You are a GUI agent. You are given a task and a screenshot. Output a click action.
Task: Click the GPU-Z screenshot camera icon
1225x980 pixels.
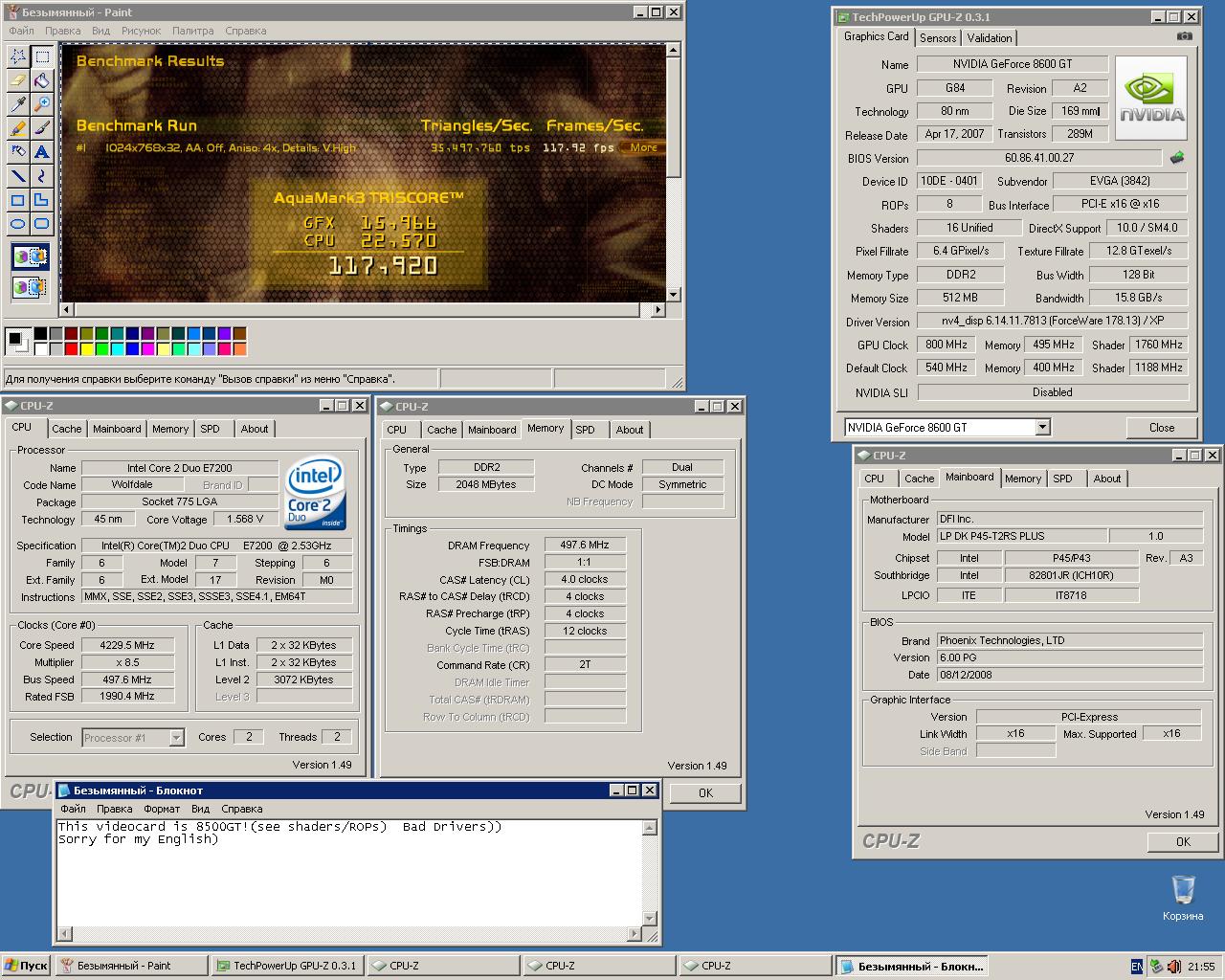pyautogui.click(x=1185, y=36)
